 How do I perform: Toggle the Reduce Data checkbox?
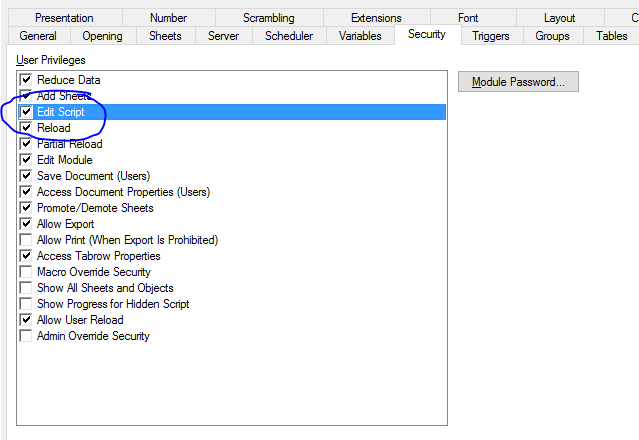pos(26,80)
